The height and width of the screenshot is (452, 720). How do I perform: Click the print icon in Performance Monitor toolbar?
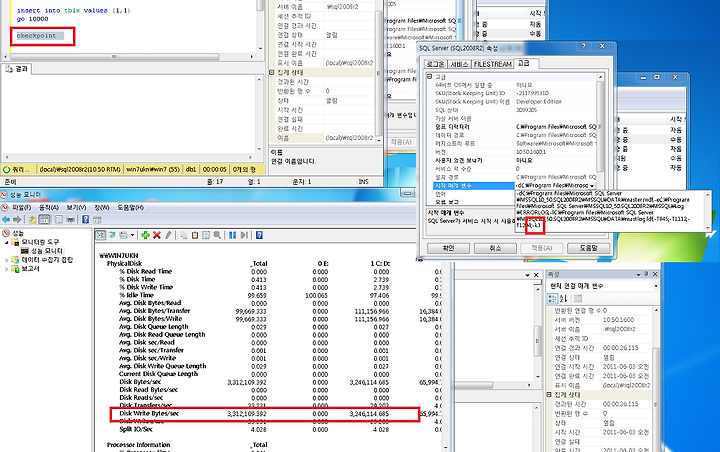tap(70, 220)
